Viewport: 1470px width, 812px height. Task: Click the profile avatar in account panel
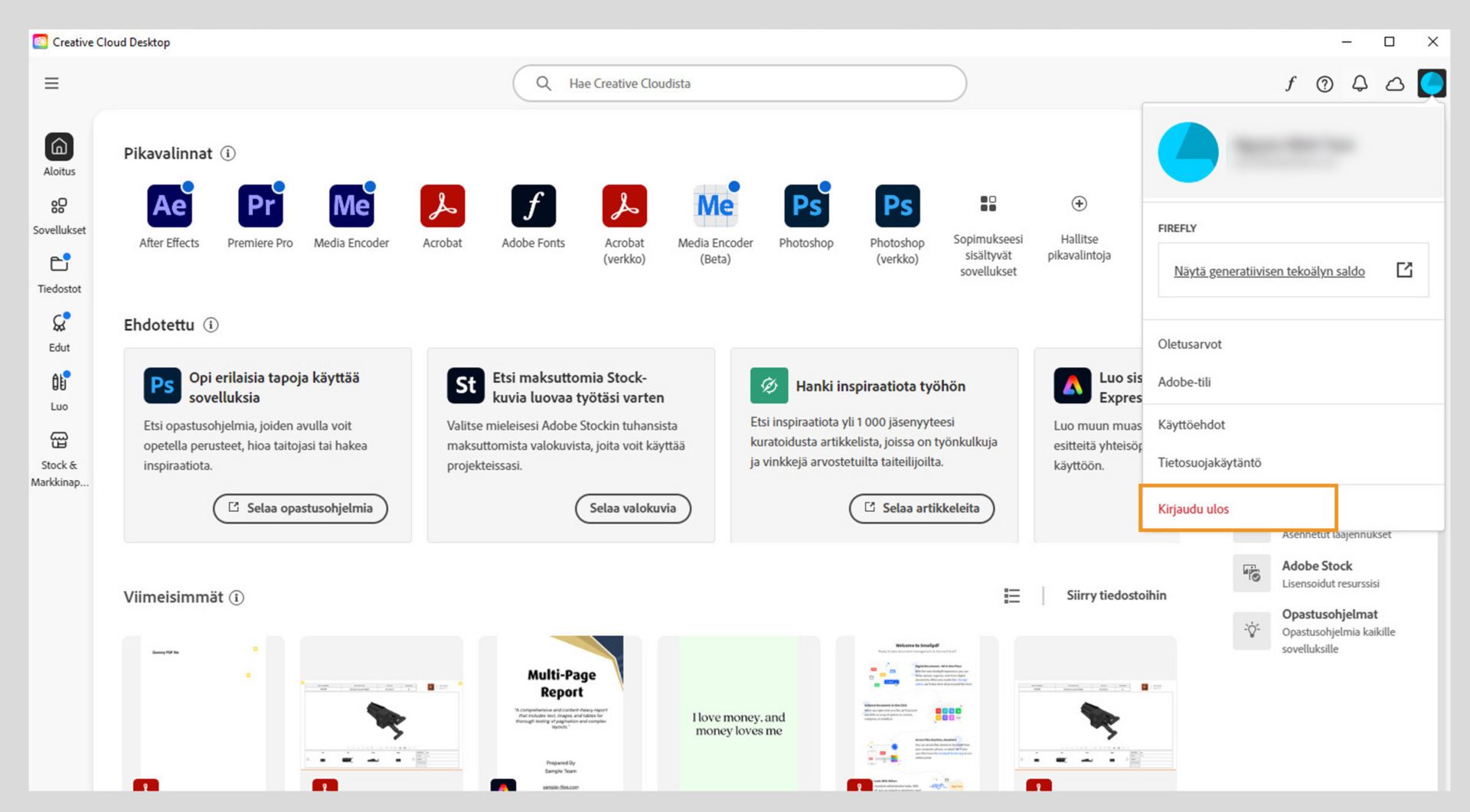pyautogui.click(x=1187, y=152)
